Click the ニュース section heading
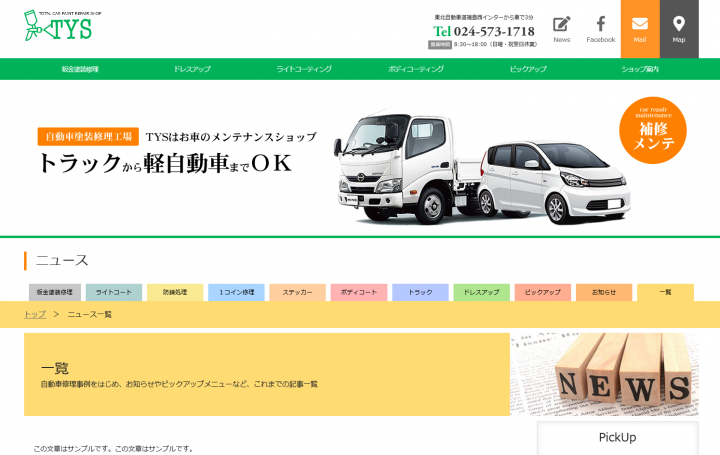The height and width of the screenshot is (455, 720). pos(62,260)
